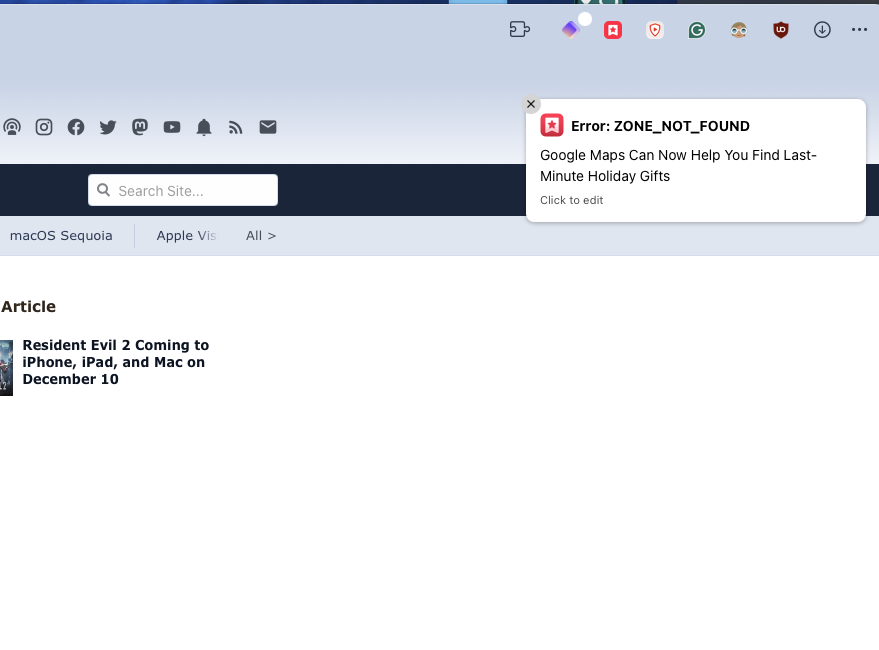The height and width of the screenshot is (650, 879).
Task: Expand the three-dot browser menu
Action: (859, 30)
